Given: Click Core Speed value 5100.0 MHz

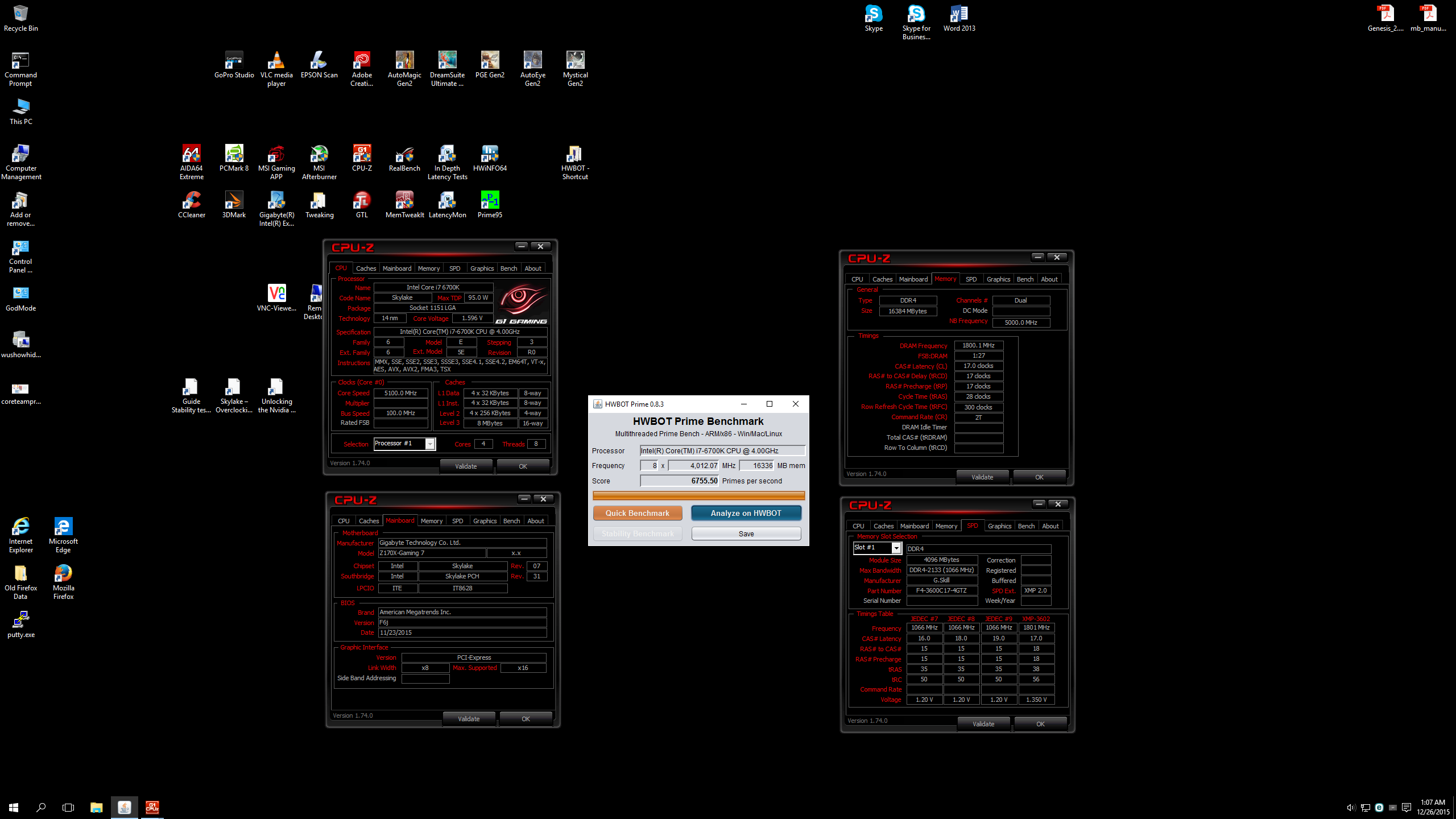Looking at the screenshot, I should click(x=400, y=393).
